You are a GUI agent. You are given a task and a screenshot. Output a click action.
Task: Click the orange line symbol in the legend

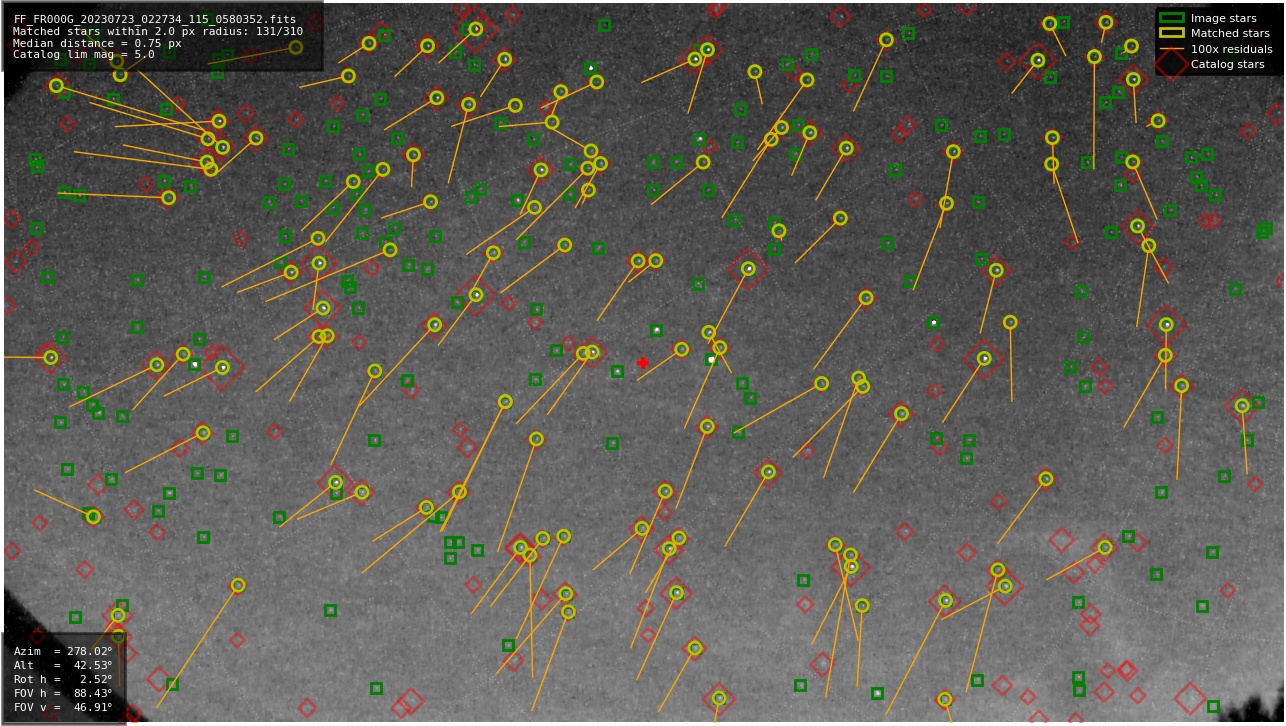(x=1171, y=49)
